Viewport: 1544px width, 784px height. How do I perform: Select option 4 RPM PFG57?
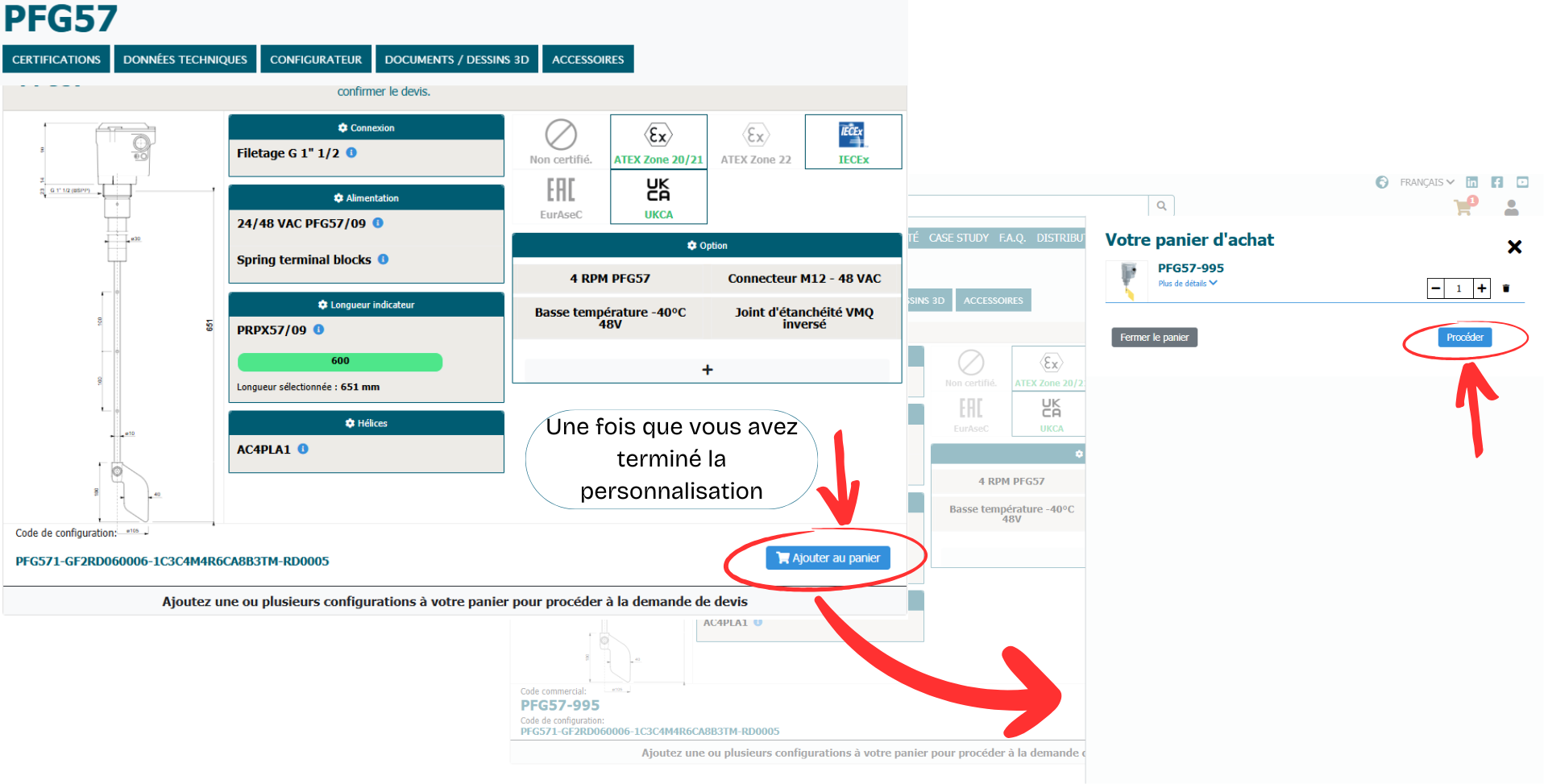pyautogui.click(x=610, y=278)
